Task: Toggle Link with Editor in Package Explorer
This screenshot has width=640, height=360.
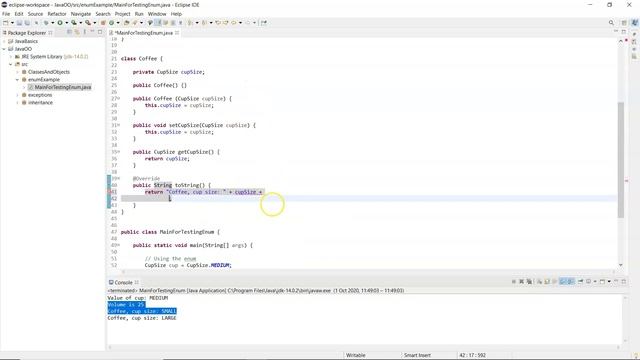Action: tap(77, 32)
